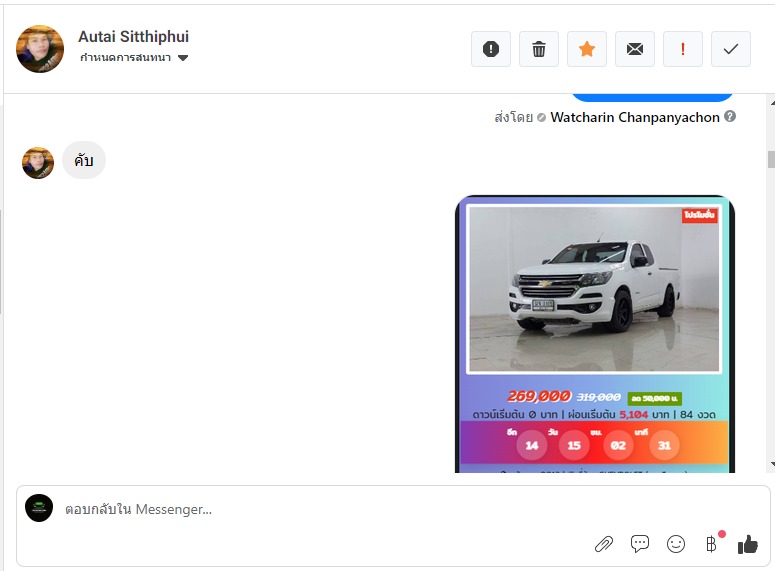
Task: Flag conversation with red exclamation priority icon
Action: pyautogui.click(x=683, y=49)
